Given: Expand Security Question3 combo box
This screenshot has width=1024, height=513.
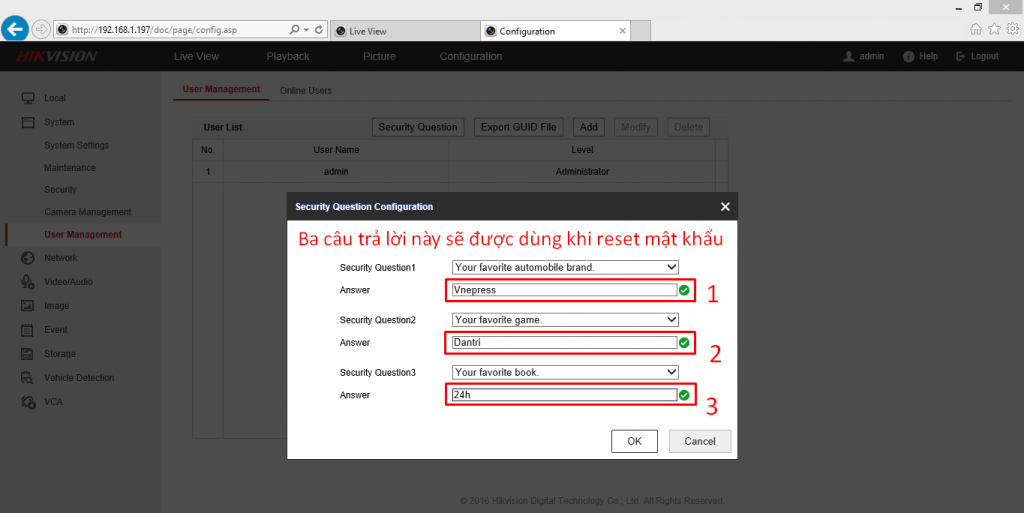Looking at the screenshot, I should [x=565, y=372].
